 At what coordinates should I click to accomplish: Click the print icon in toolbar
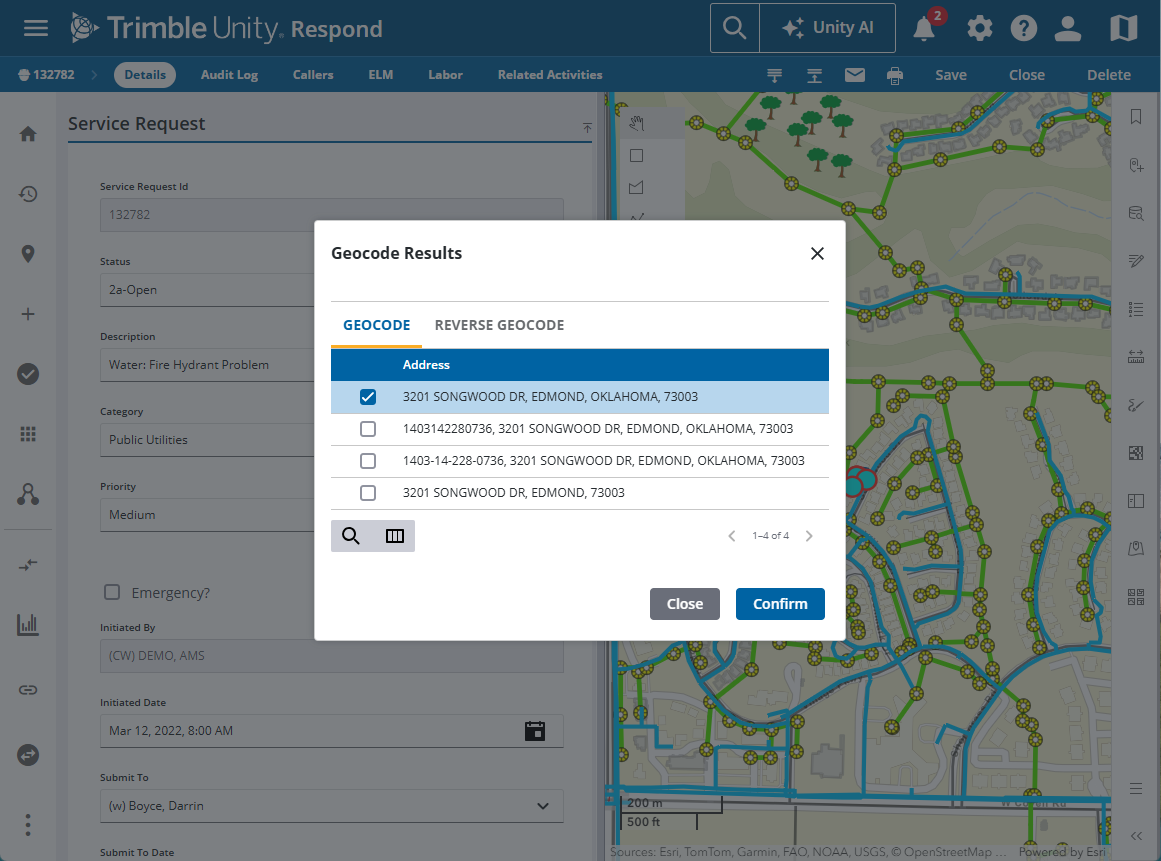click(x=895, y=75)
